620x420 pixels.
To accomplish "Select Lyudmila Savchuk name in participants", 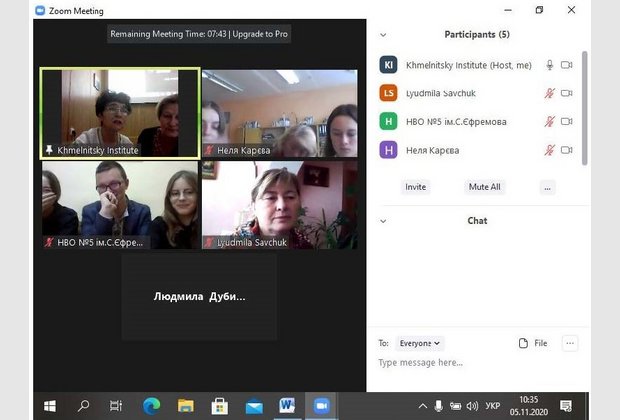I will point(440,93).
